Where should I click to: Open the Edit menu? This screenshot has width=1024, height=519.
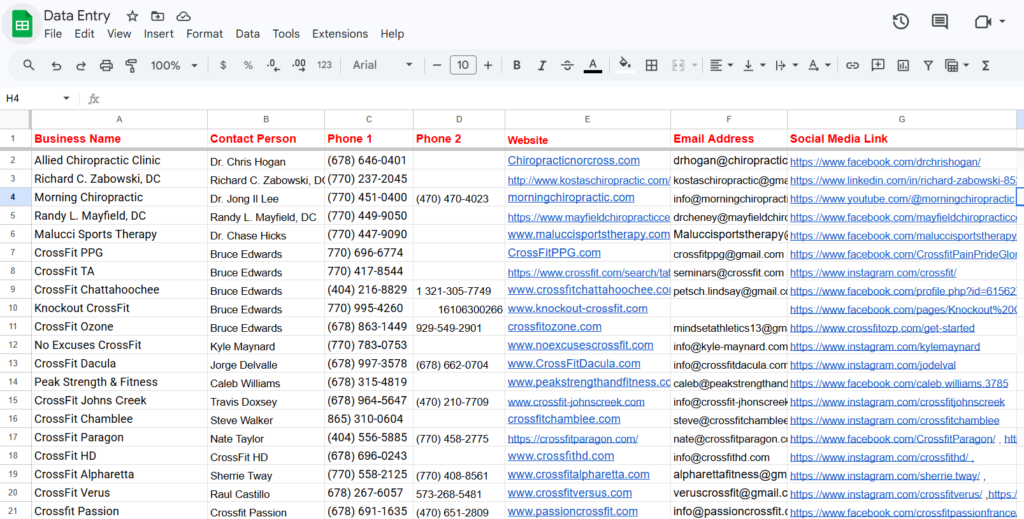click(x=84, y=34)
